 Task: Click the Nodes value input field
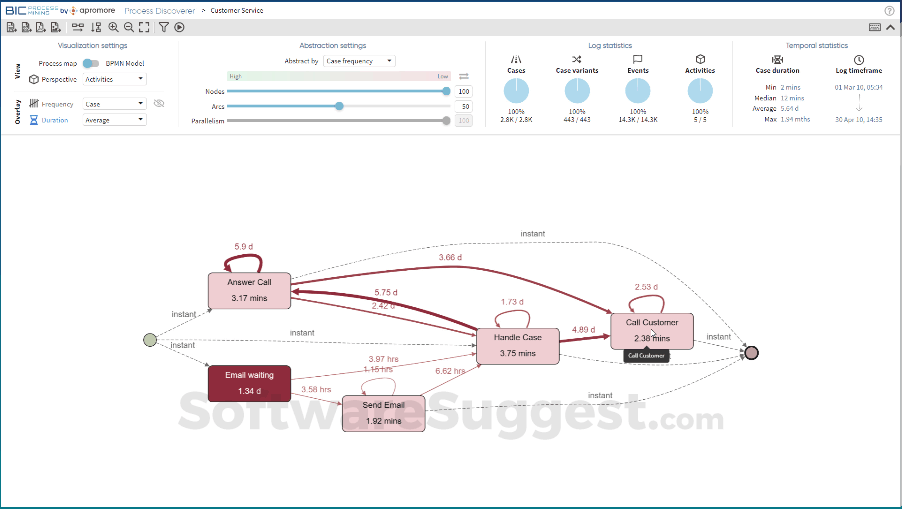click(x=463, y=91)
